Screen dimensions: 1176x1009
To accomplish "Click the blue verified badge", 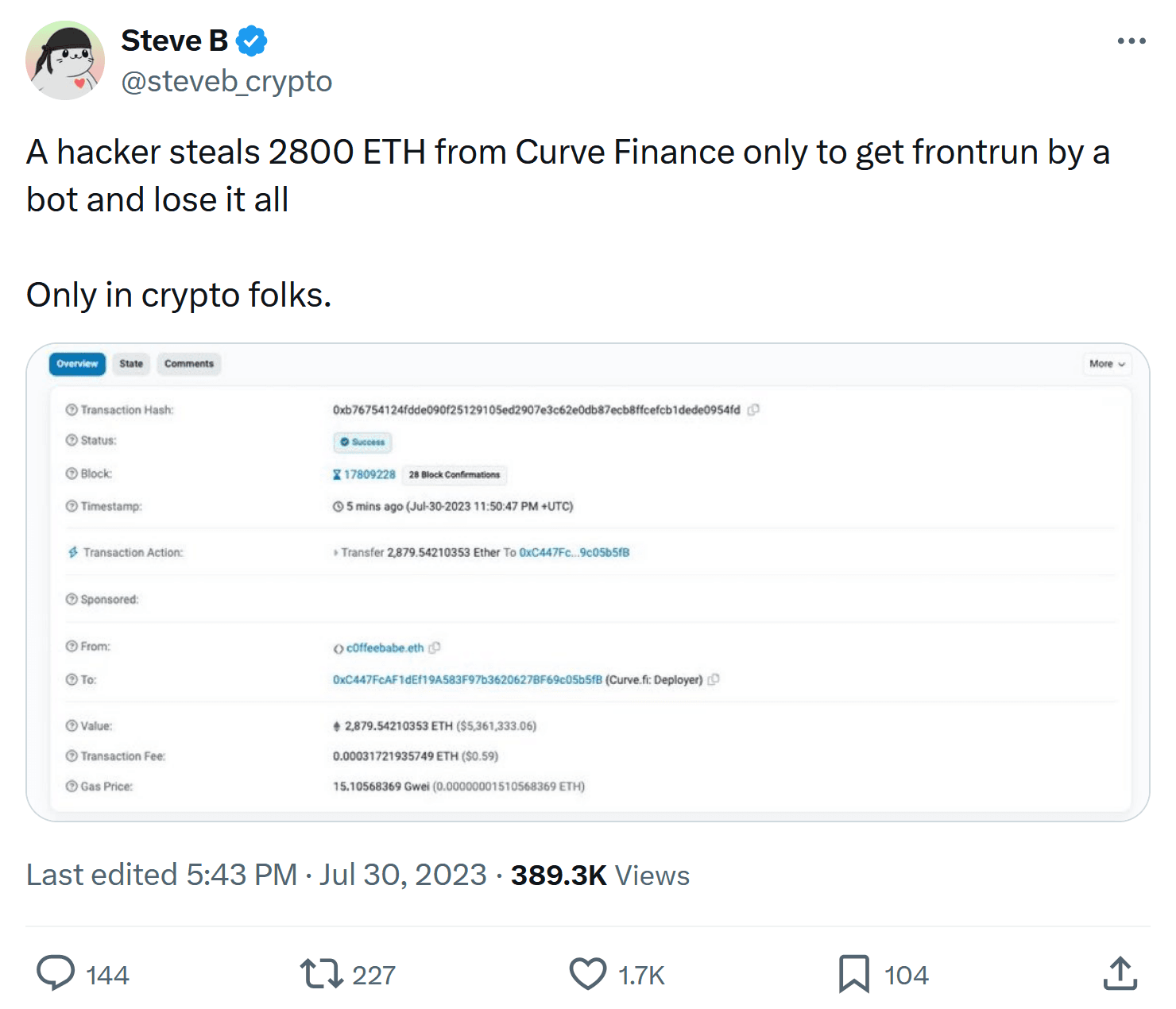I will click(252, 41).
